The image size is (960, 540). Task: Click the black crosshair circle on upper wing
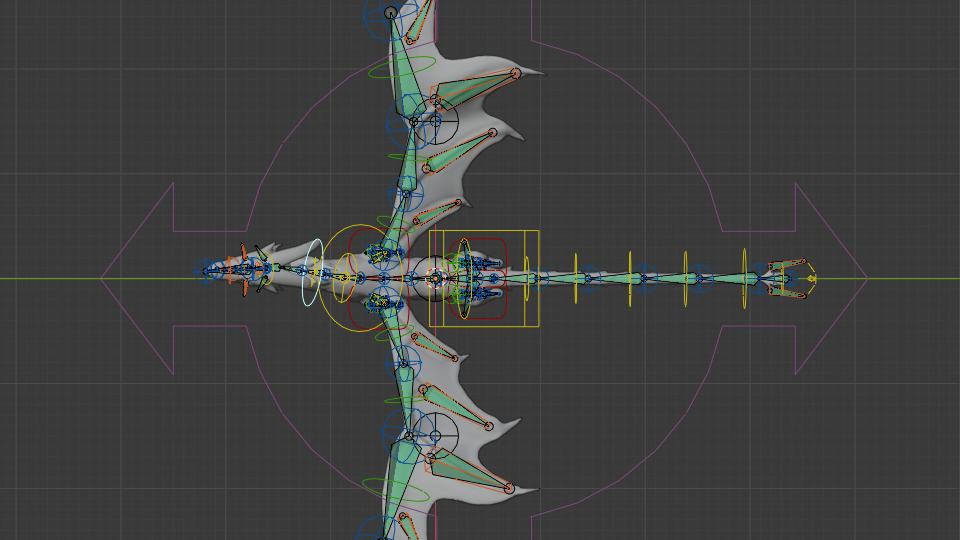point(435,122)
